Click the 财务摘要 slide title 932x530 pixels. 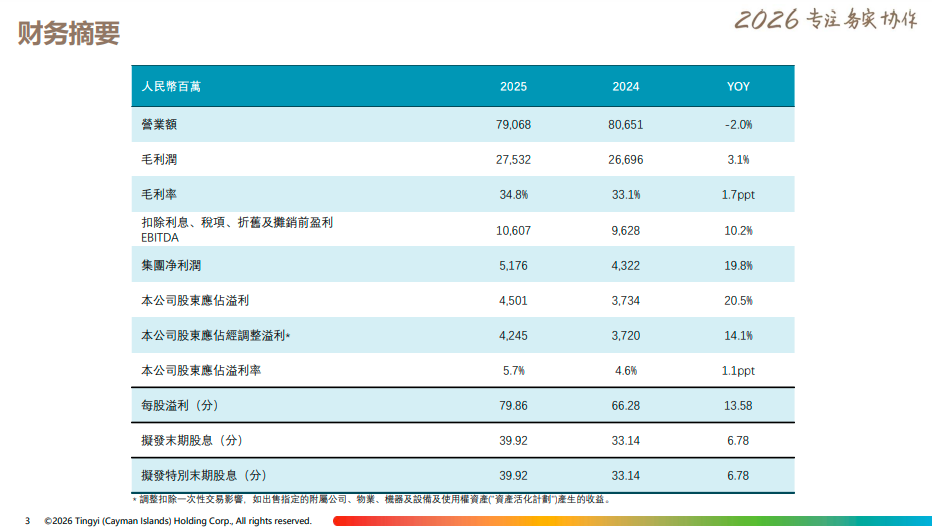(x=69, y=33)
